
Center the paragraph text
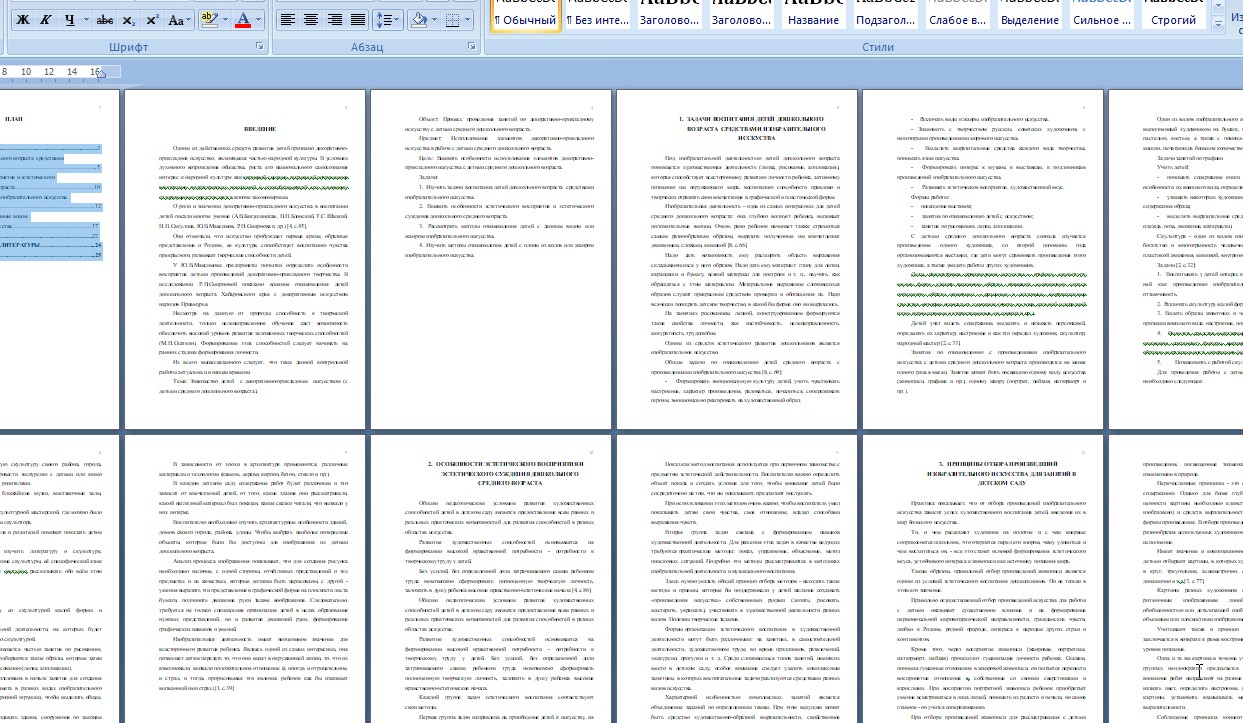[311, 20]
